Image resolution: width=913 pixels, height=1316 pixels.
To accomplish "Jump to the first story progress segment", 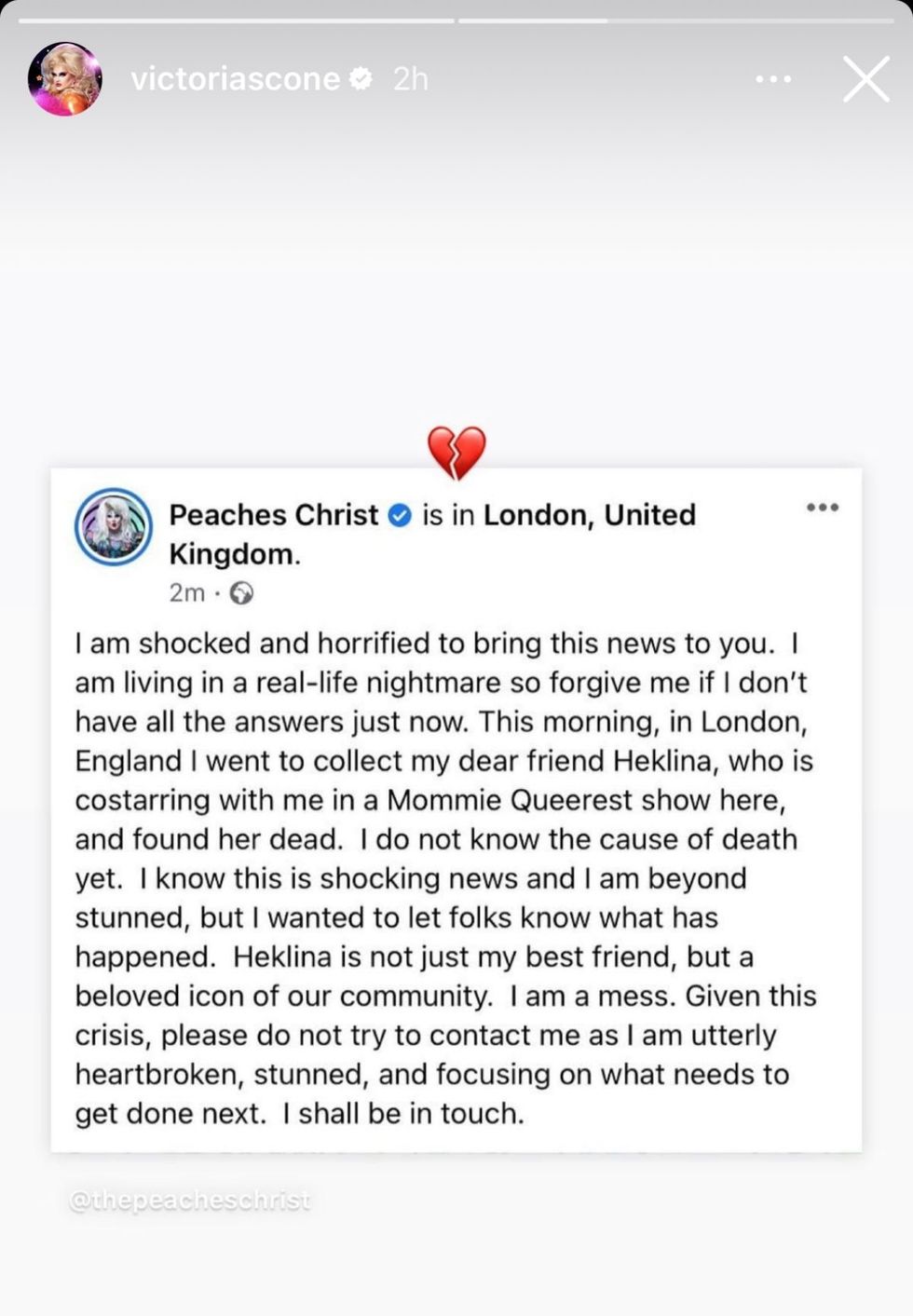I will click(x=237, y=20).
